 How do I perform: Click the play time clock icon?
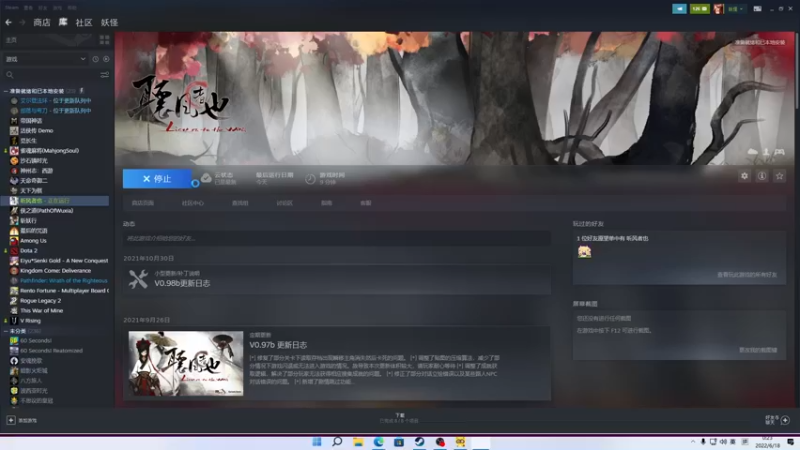click(x=310, y=179)
